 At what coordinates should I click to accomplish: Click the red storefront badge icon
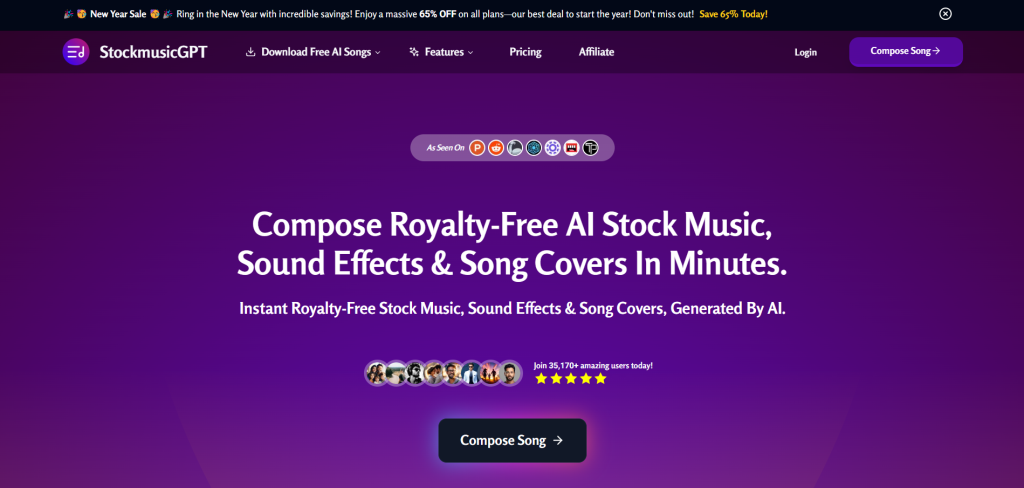coord(572,148)
